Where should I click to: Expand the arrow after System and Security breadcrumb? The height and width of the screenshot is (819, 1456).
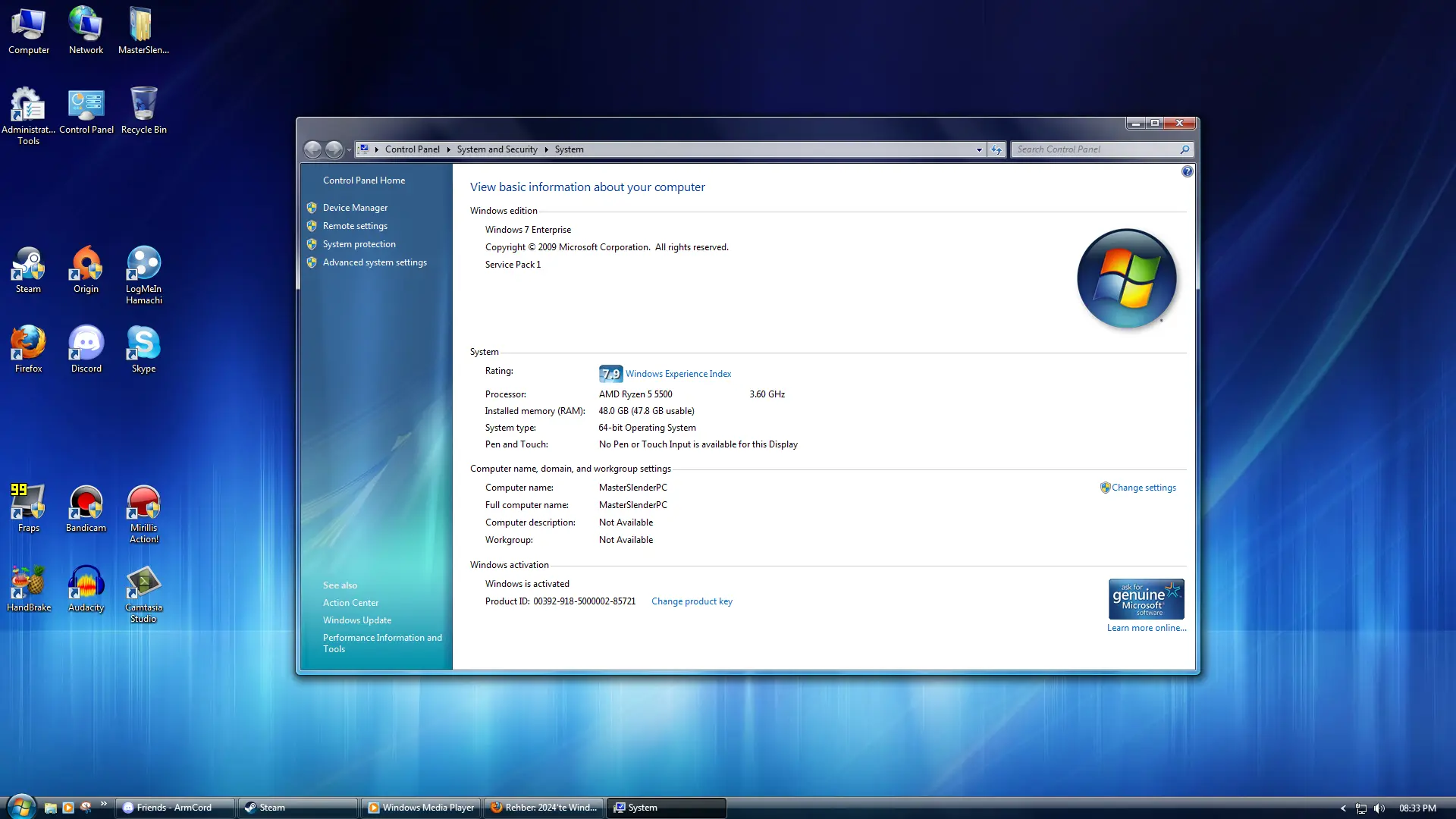546,149
